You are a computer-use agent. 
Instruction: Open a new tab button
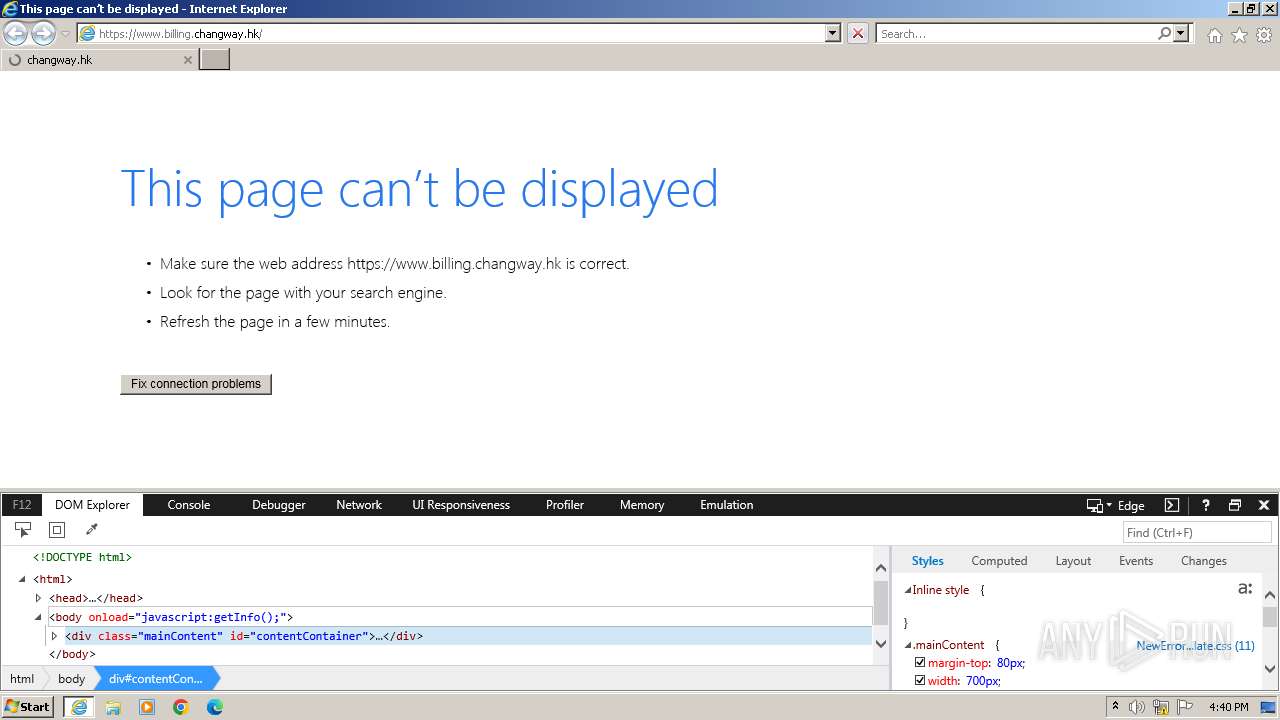coord(215,59)
